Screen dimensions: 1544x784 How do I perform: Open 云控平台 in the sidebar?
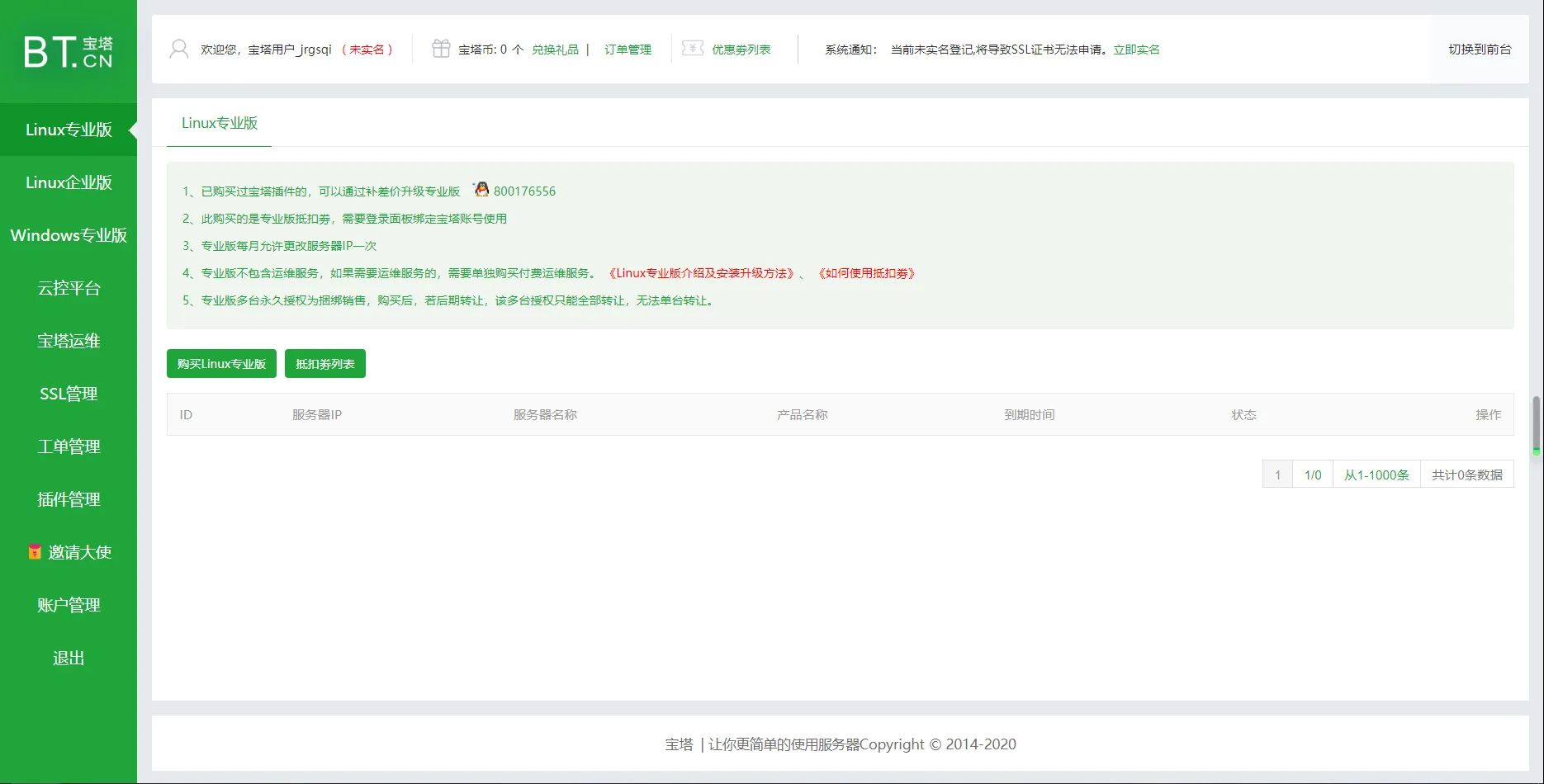(x=69, y=288)
